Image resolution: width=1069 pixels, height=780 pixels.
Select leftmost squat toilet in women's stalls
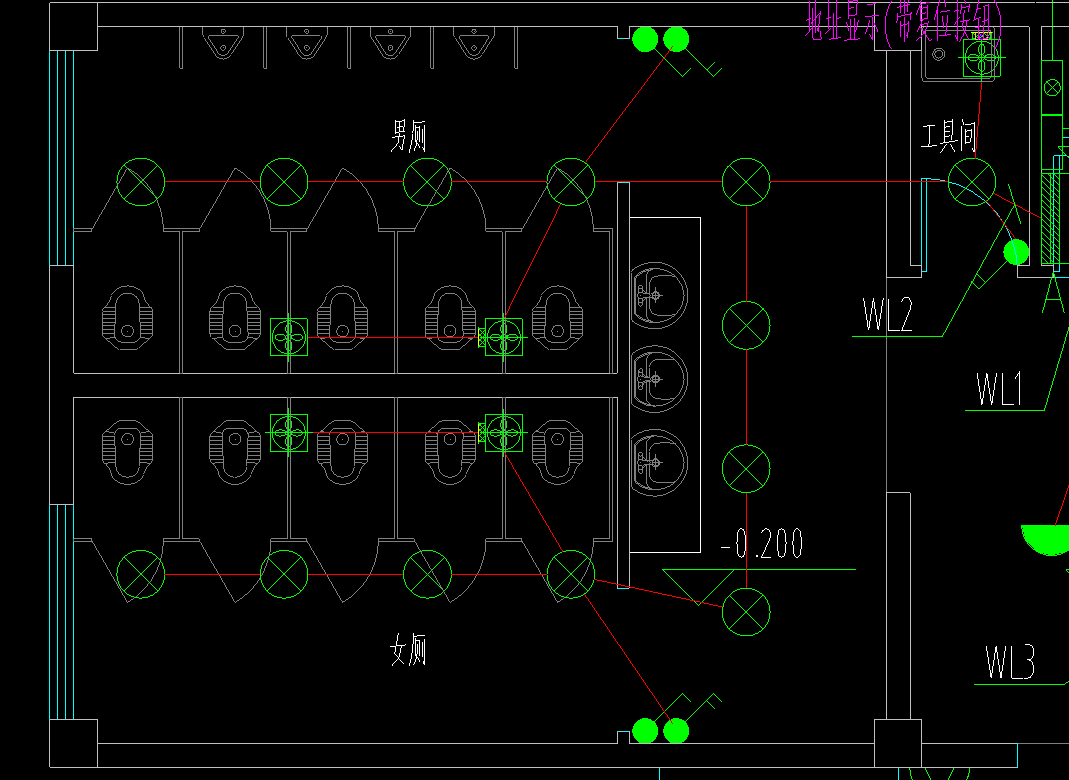coord(127,453)
